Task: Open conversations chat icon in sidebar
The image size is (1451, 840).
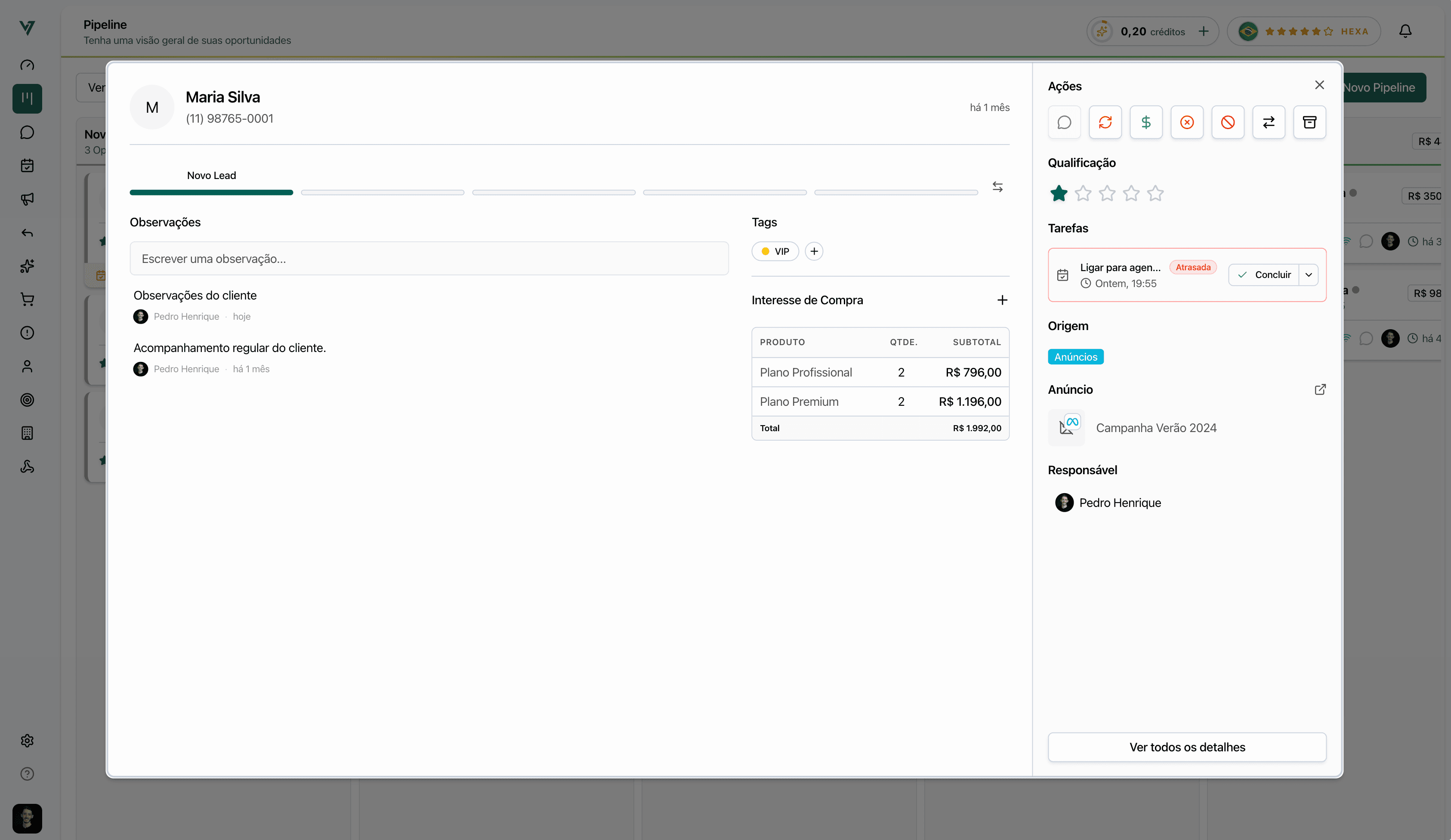Action: tap(27, 133)
